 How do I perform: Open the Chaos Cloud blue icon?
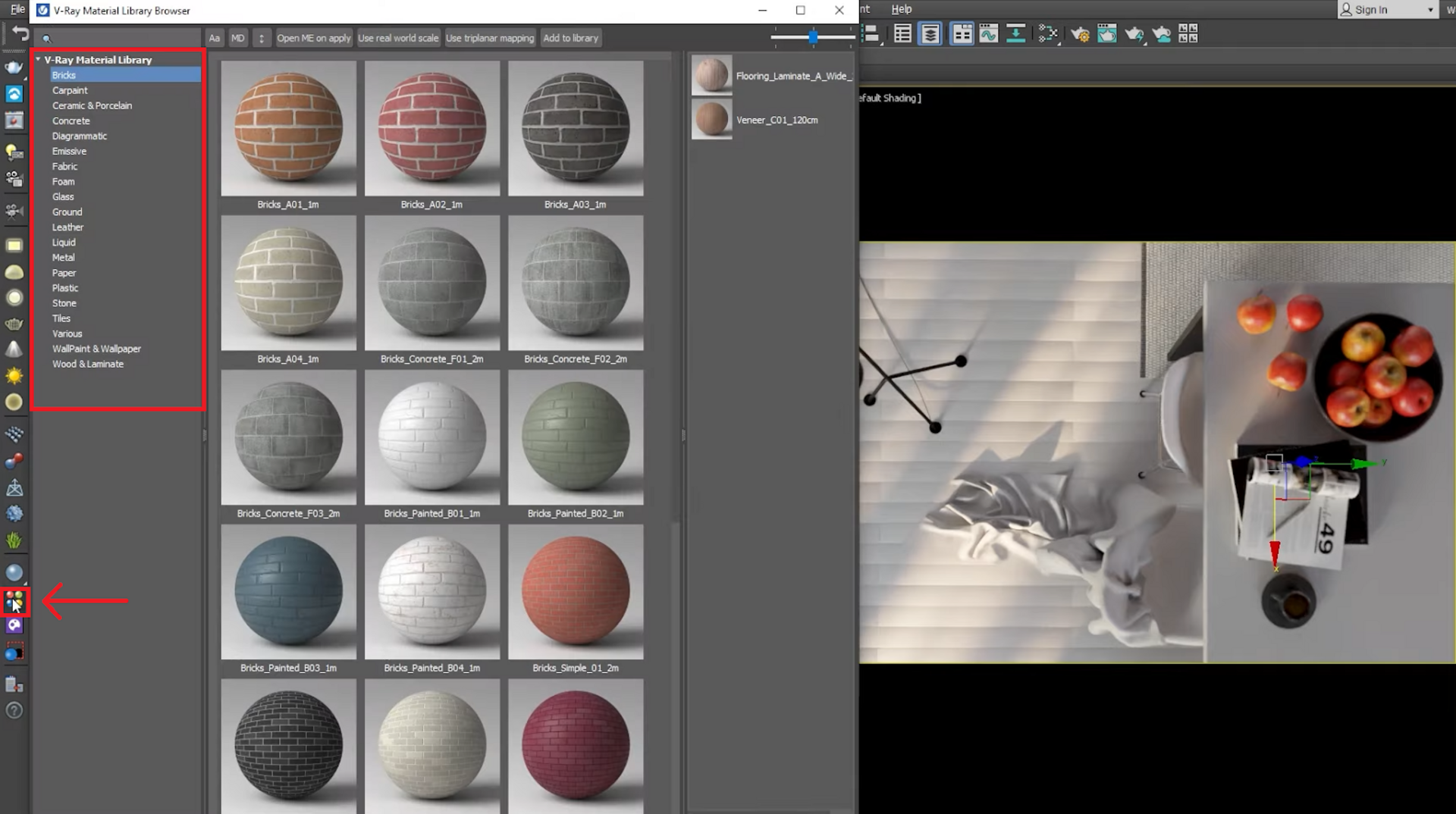pyautogui.click(x=14, y=94)
